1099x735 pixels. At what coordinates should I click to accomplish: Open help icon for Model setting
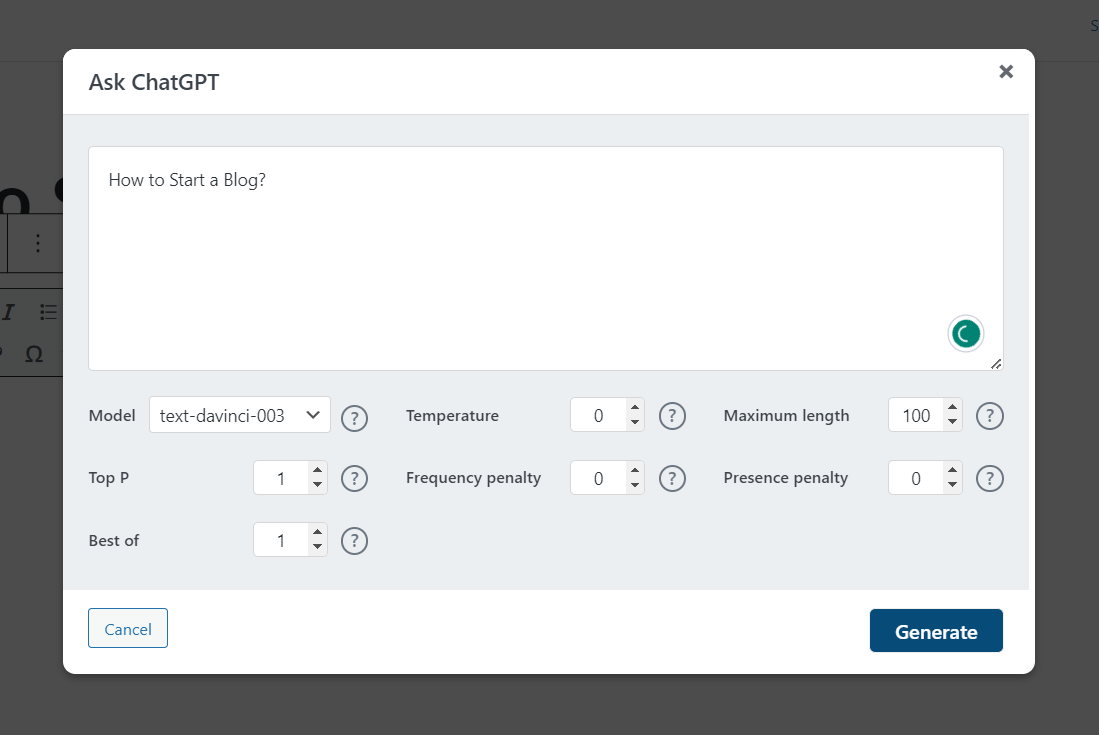[354, 418]
